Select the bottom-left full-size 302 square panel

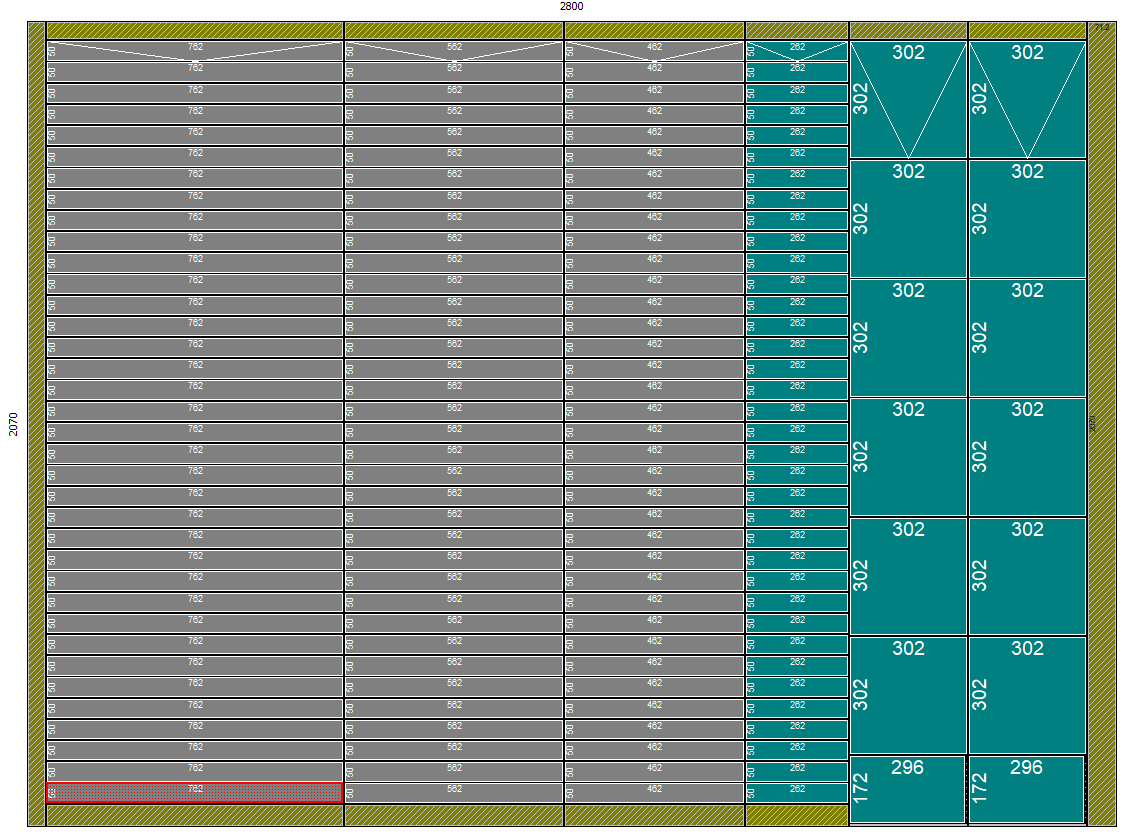[x=908, y=695]
